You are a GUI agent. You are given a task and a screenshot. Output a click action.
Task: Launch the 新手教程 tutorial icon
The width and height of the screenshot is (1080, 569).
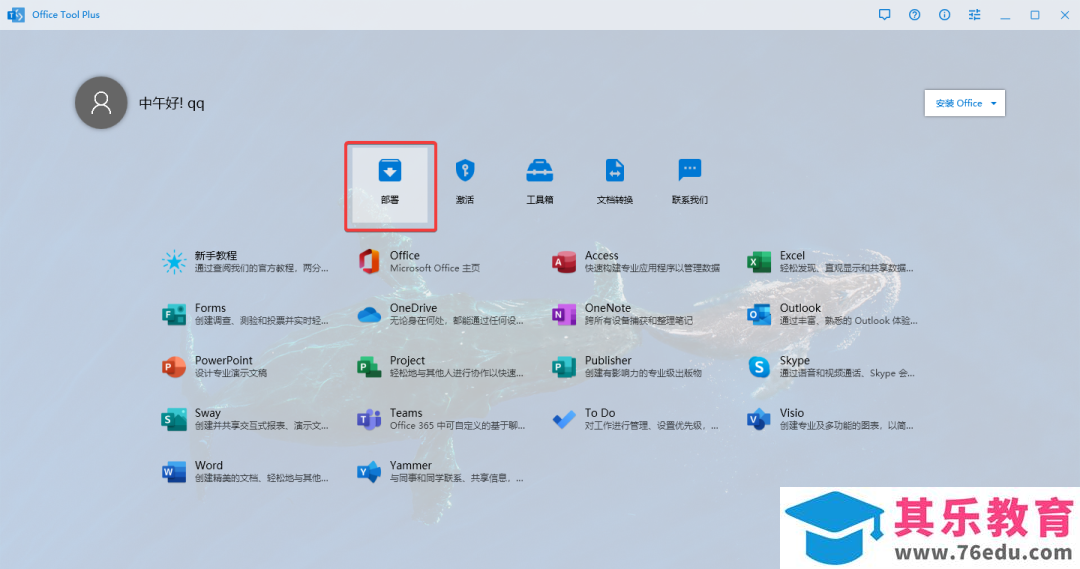tap(174, 262)
